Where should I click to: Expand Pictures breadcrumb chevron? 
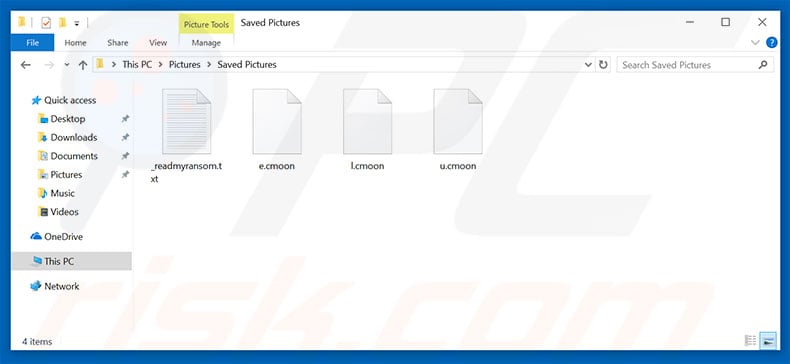click(209, 65)
